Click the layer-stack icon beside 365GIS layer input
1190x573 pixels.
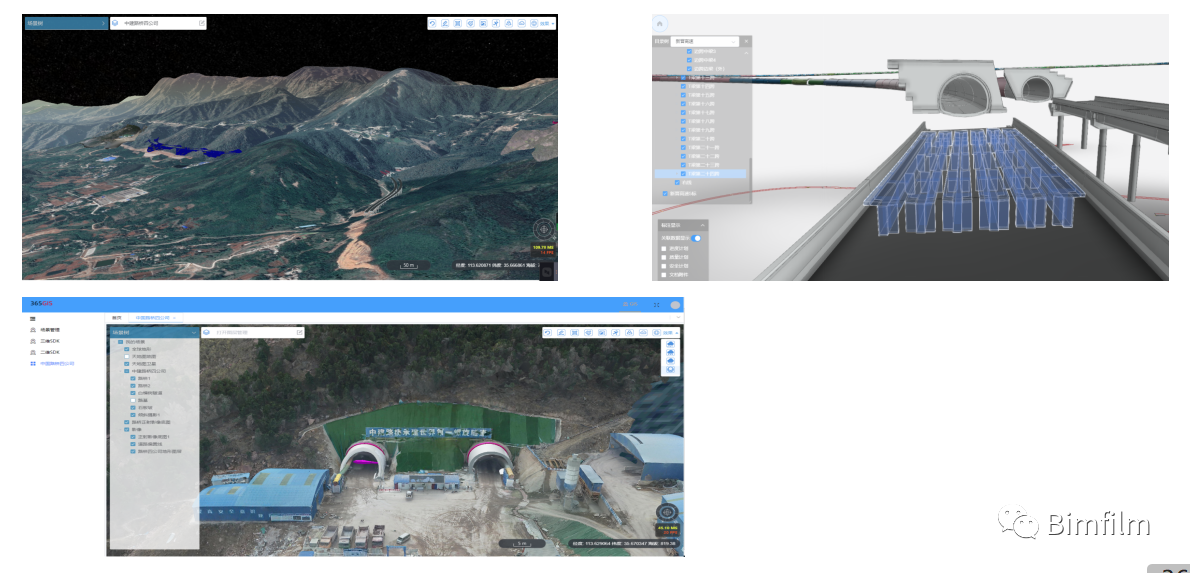tap(206, 332)
